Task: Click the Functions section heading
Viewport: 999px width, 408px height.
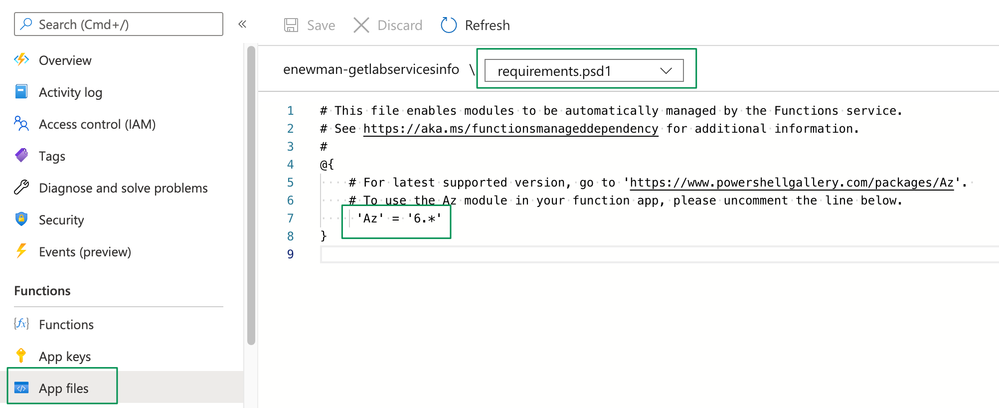Action: pyautogui.click(x=42, y=291)
